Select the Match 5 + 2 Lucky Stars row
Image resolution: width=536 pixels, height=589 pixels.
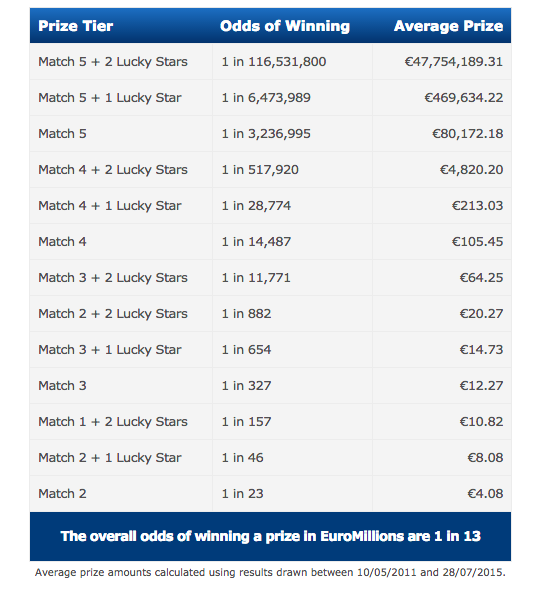pos(270,62)
